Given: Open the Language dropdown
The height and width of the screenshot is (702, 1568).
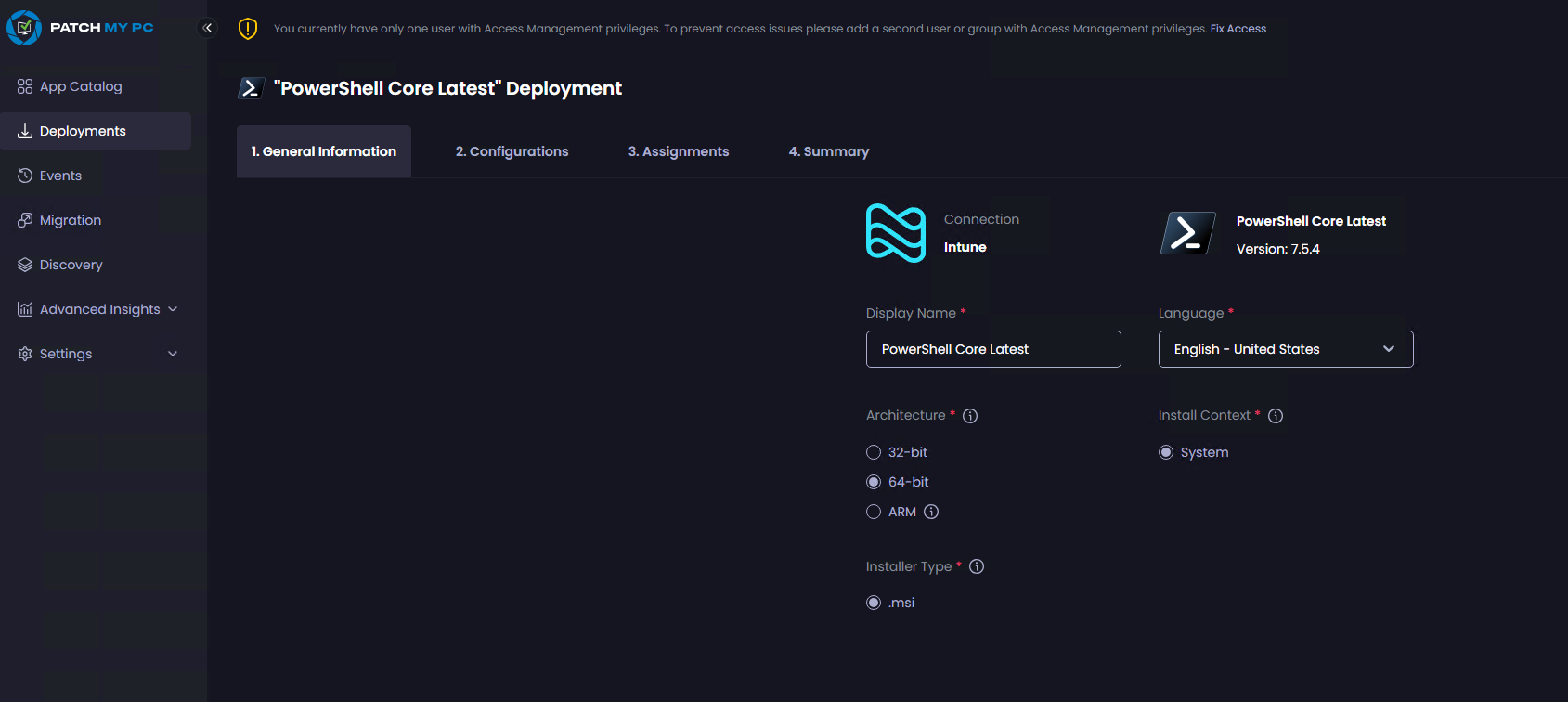Looking at the screenshot, I should tap(1285, 349).
